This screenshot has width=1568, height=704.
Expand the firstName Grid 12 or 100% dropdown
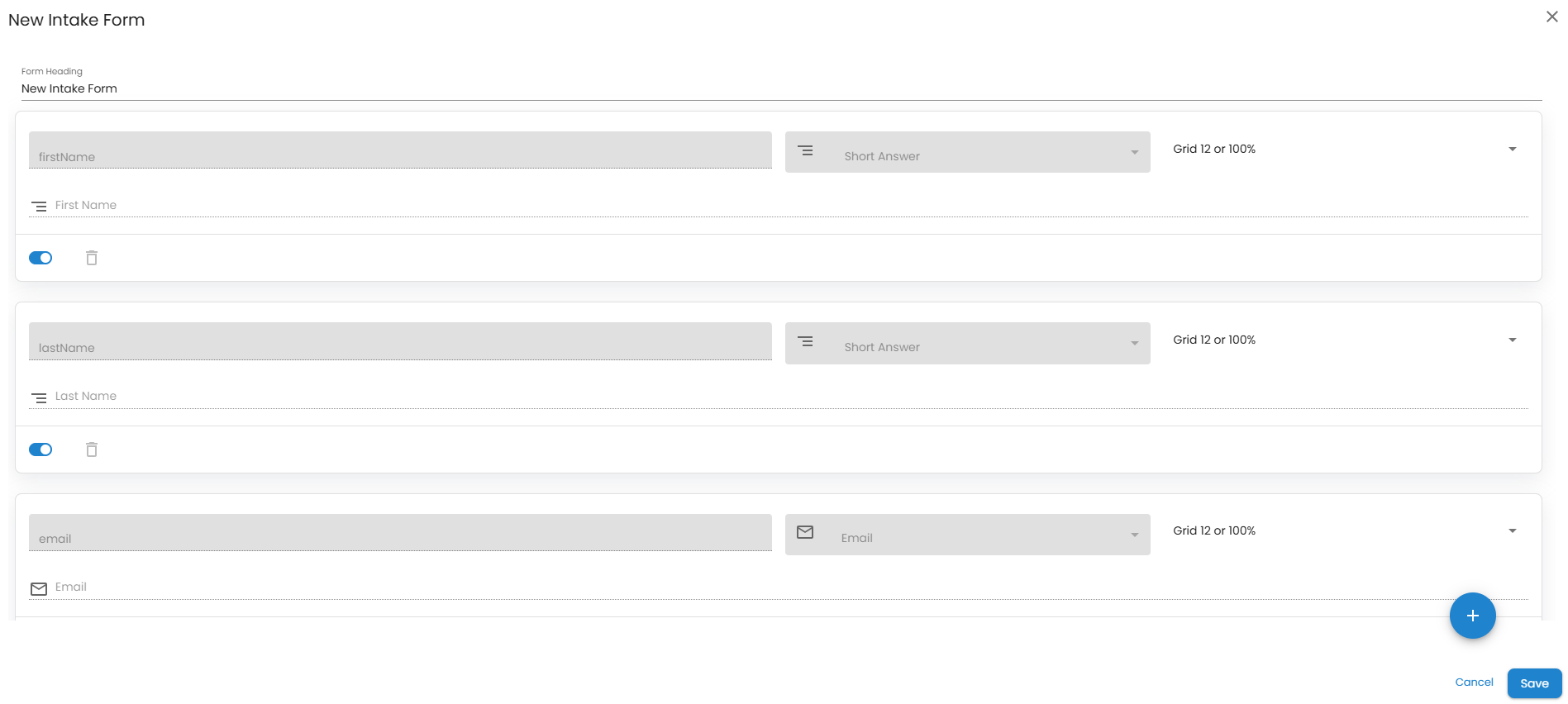coord(1345,150)
